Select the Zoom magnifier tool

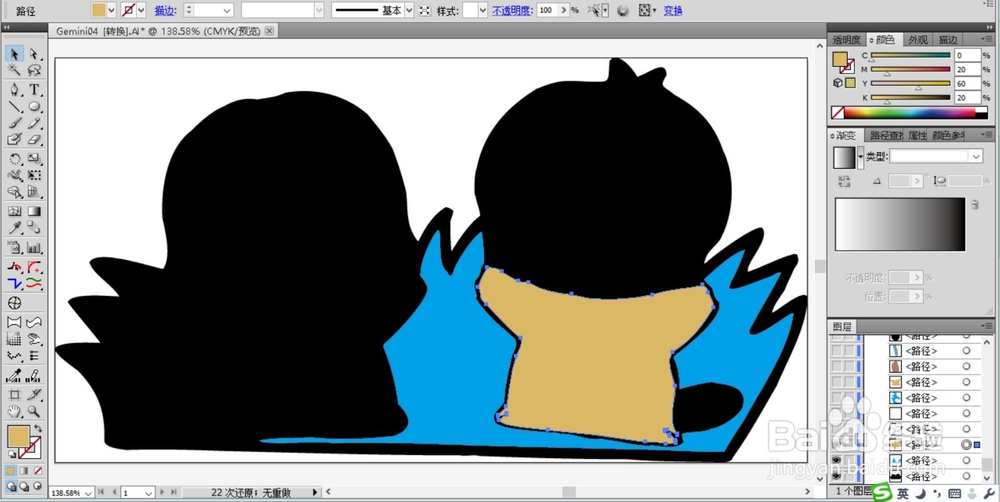[x=34, y=411]
